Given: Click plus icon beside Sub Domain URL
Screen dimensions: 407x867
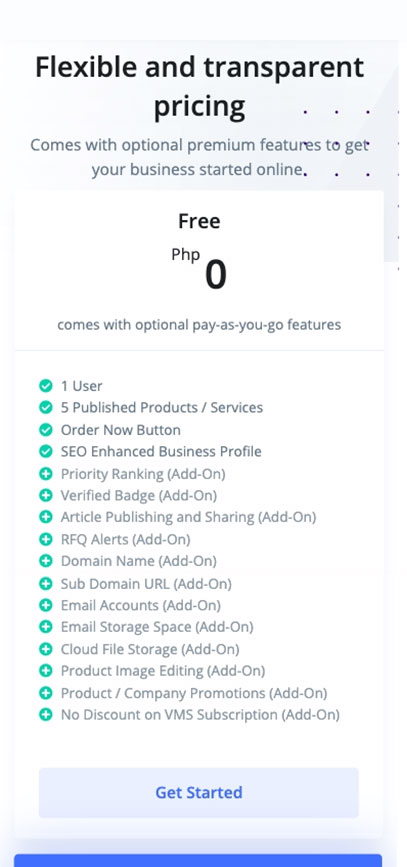Looking at the screenshot, I should [x=45, y=583].
